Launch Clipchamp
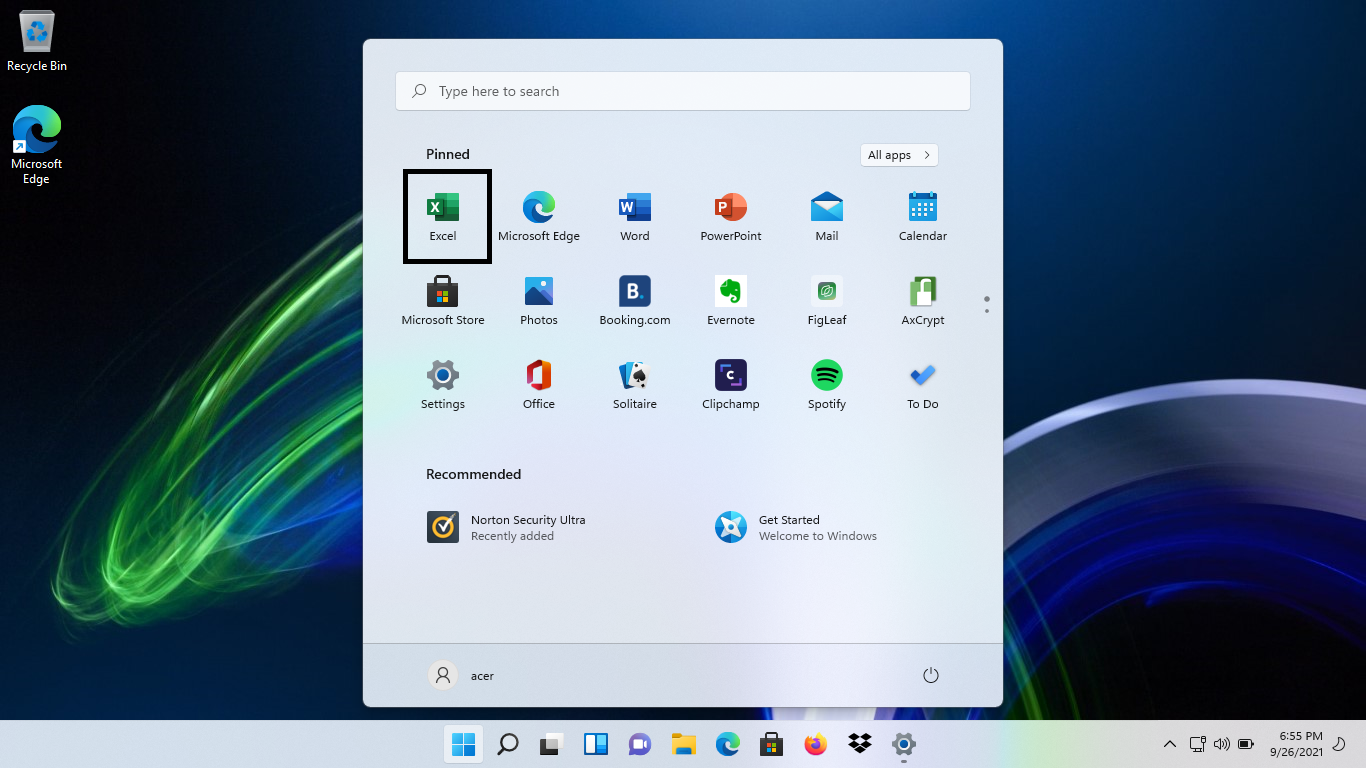 coord(731,385)
